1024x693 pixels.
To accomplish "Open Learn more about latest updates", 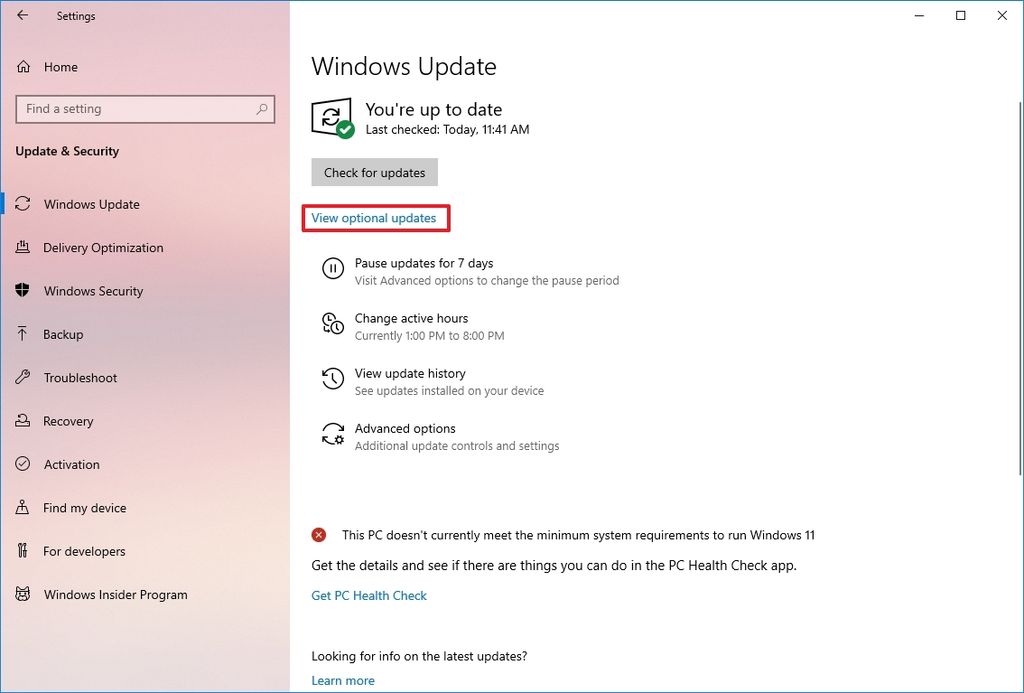I will 343,680.
